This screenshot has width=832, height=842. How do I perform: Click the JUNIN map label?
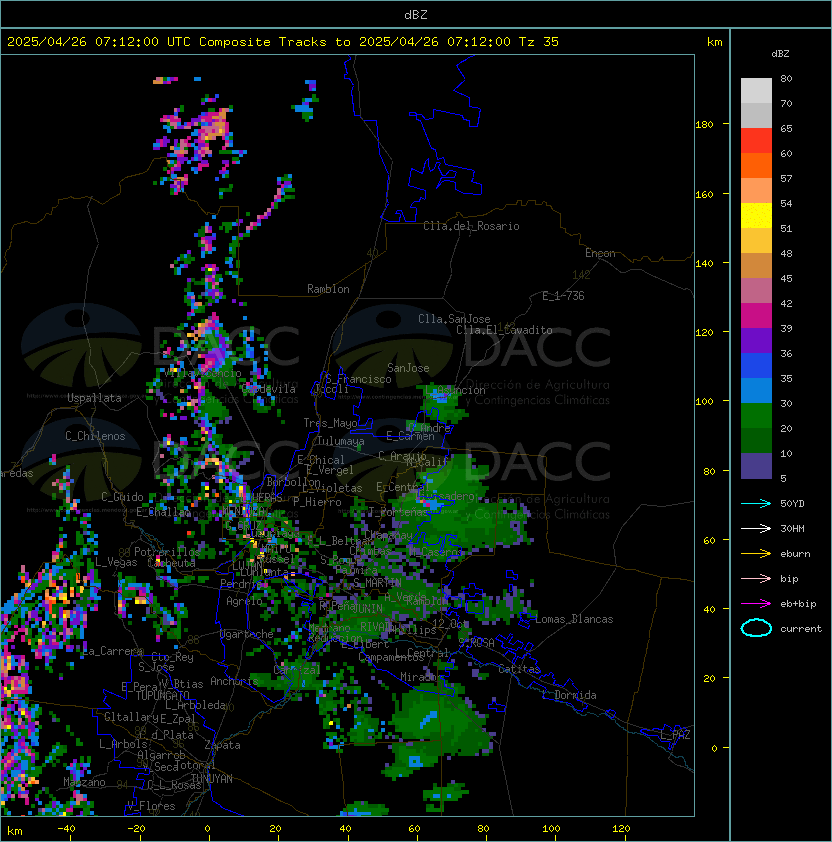[x=367, y=608]
